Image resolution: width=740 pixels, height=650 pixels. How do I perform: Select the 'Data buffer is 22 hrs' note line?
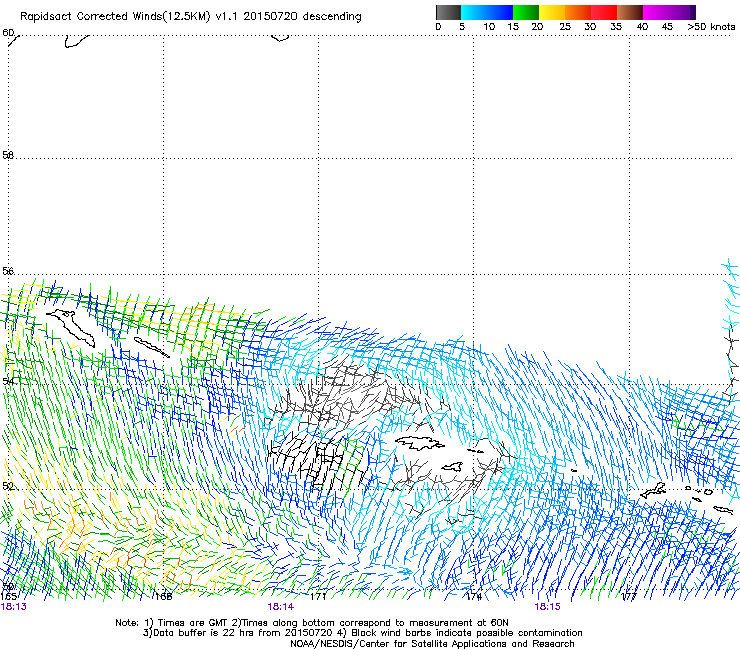362,633
